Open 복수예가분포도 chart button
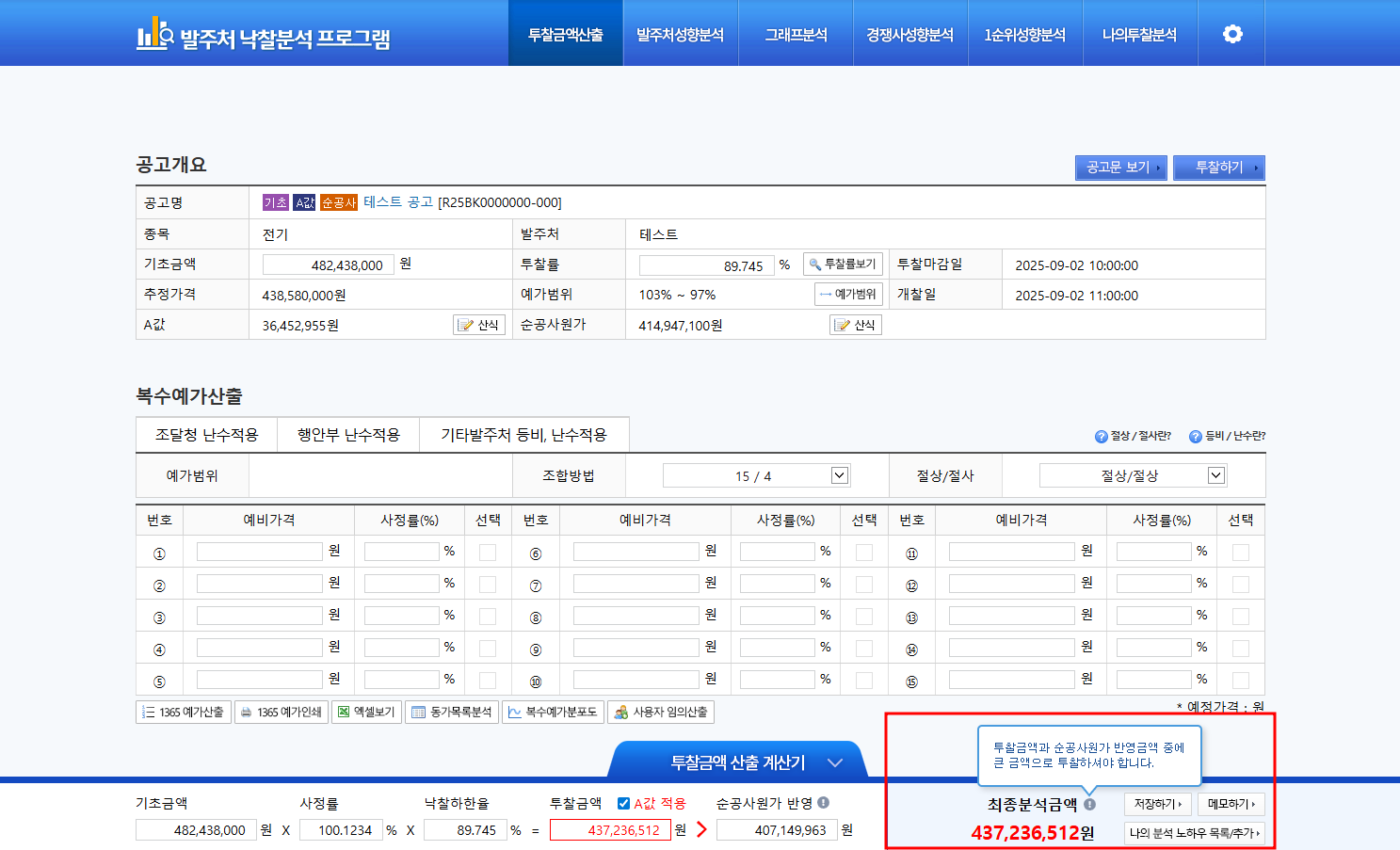 click(x=553, y=713)
